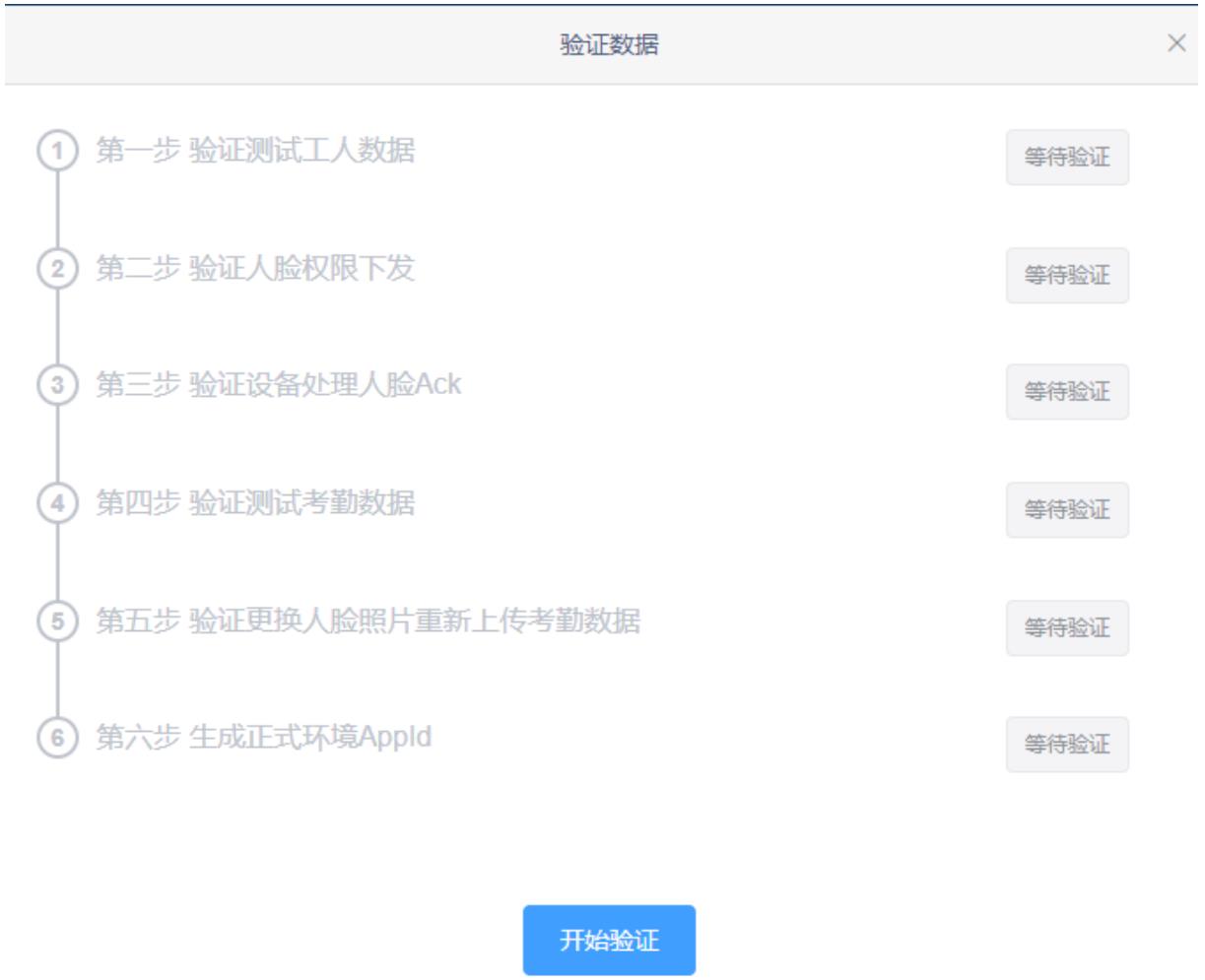Select the 第三步 验证设备处理人脸Ack step label

278,384
